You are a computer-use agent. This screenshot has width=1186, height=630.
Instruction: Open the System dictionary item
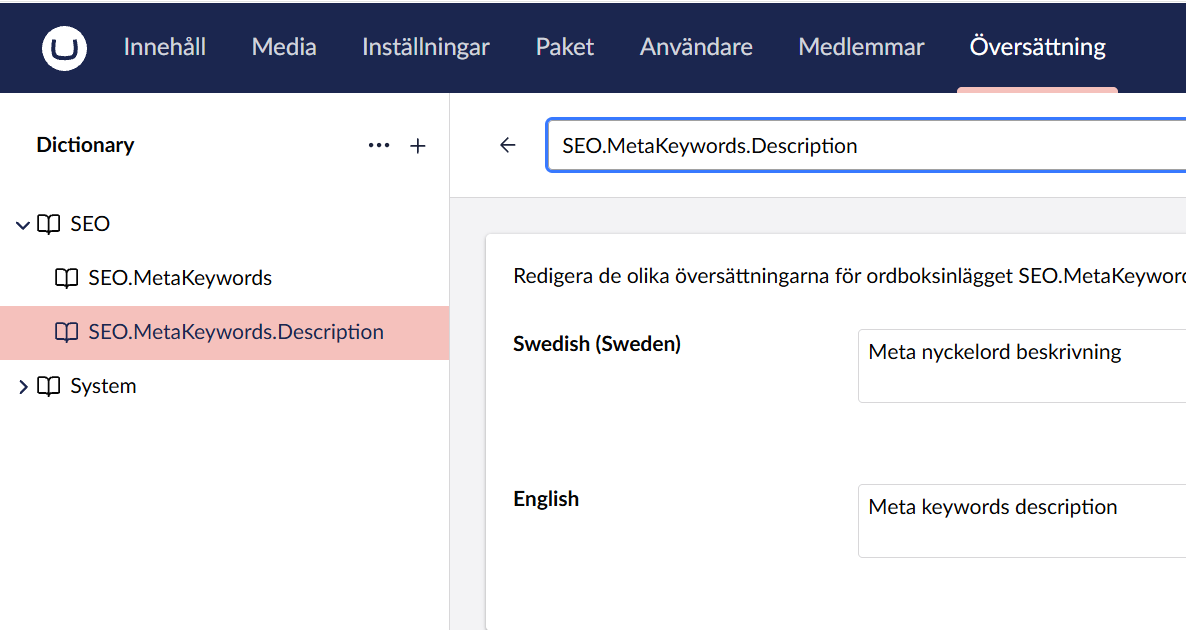pos(104,386)
